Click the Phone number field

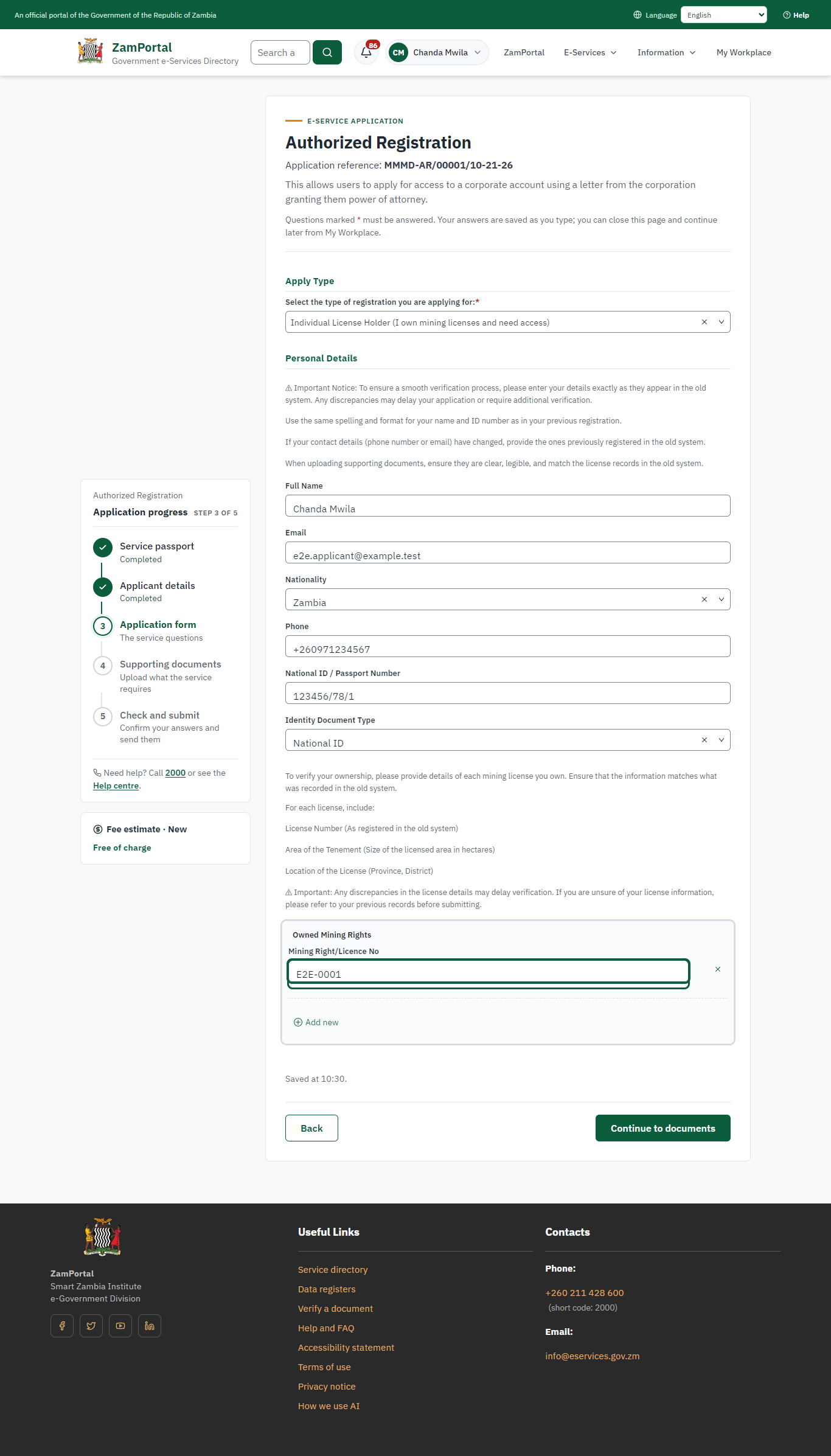[x=507, y=646]
